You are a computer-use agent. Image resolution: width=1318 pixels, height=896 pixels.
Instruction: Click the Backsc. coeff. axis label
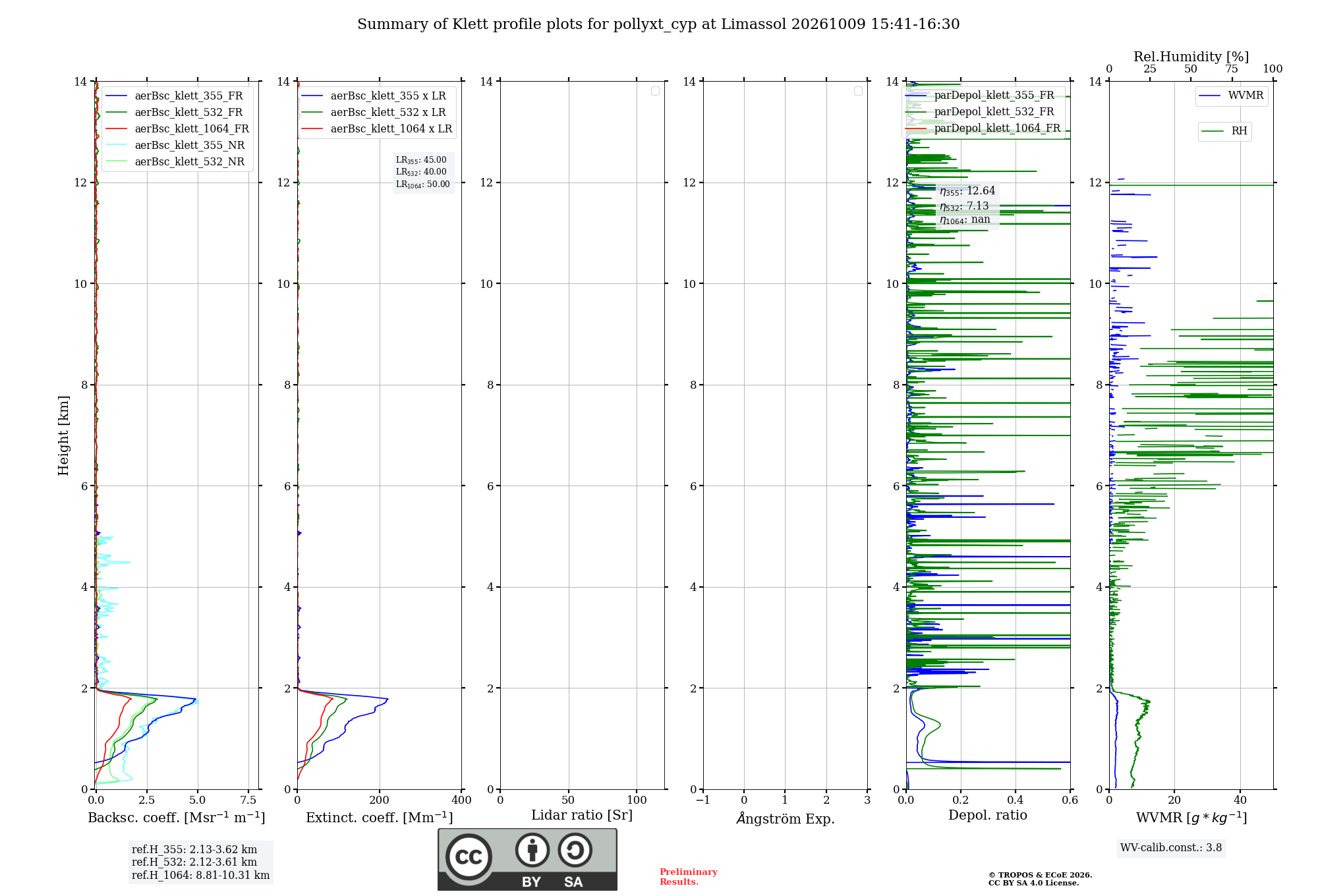(177, 818)
